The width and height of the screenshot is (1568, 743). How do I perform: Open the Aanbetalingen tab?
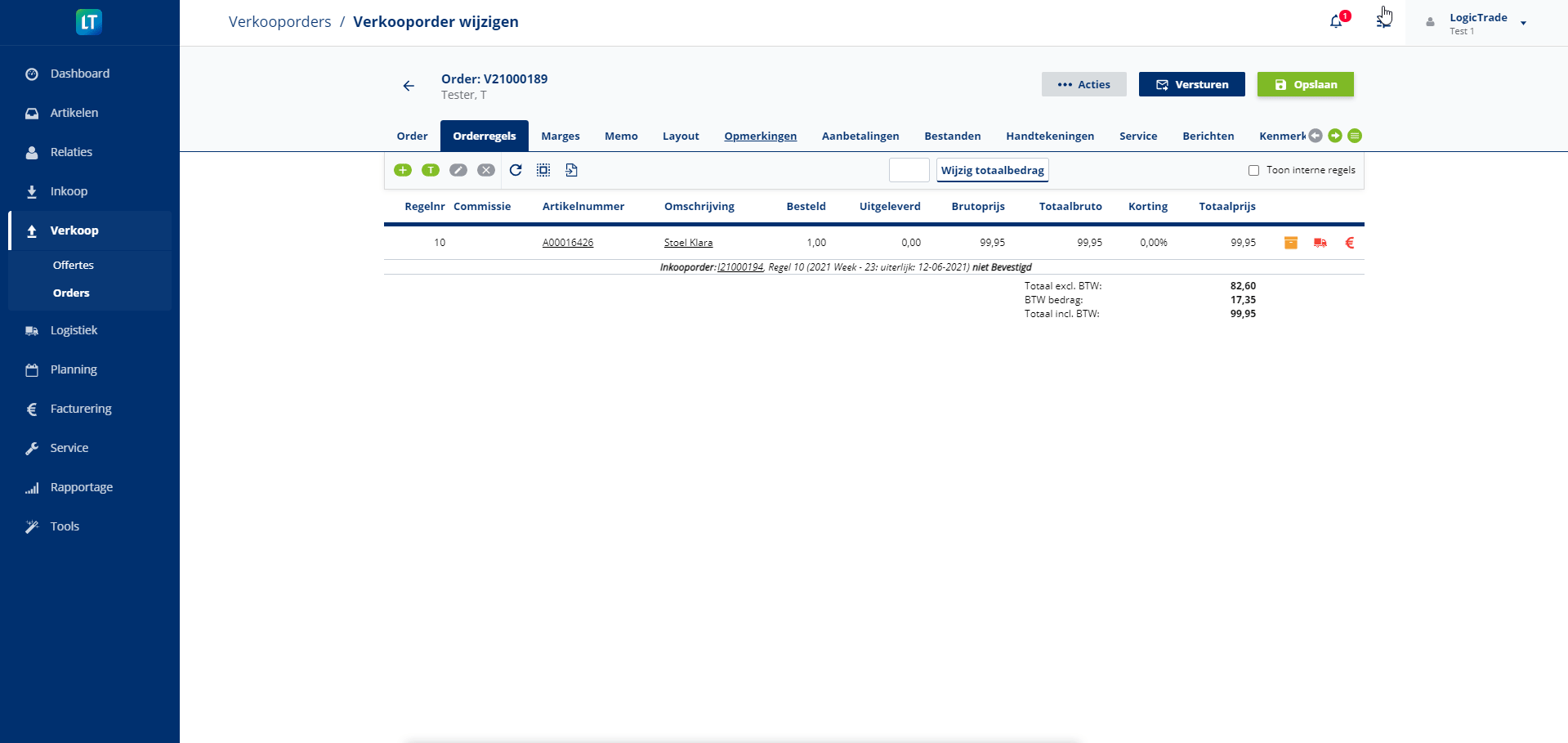(860, 137)
